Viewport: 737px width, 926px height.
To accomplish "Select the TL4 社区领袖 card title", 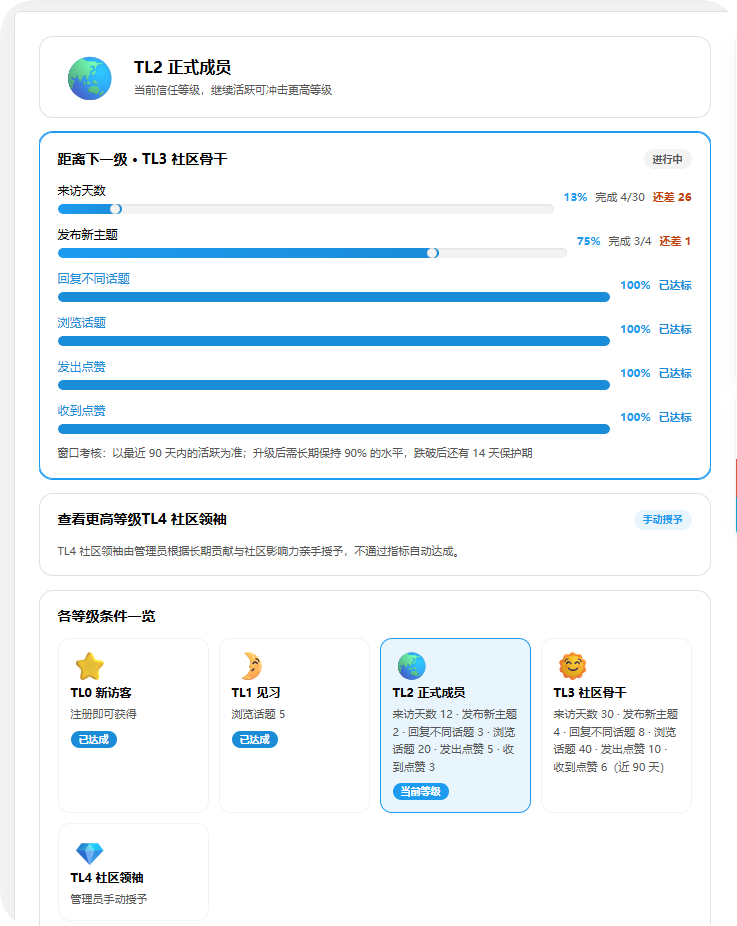I will pyautogui.click(x=107, y=878).
